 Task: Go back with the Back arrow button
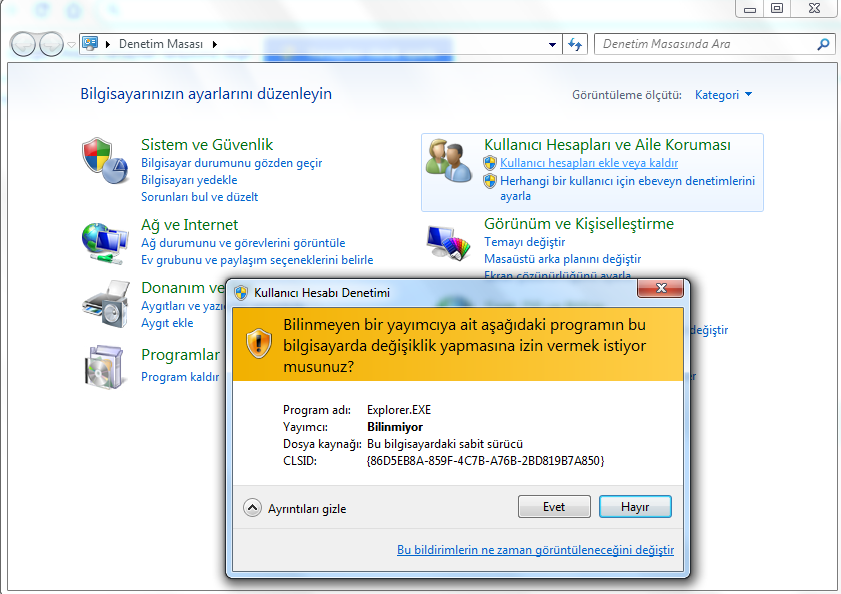tap(23, 45)
